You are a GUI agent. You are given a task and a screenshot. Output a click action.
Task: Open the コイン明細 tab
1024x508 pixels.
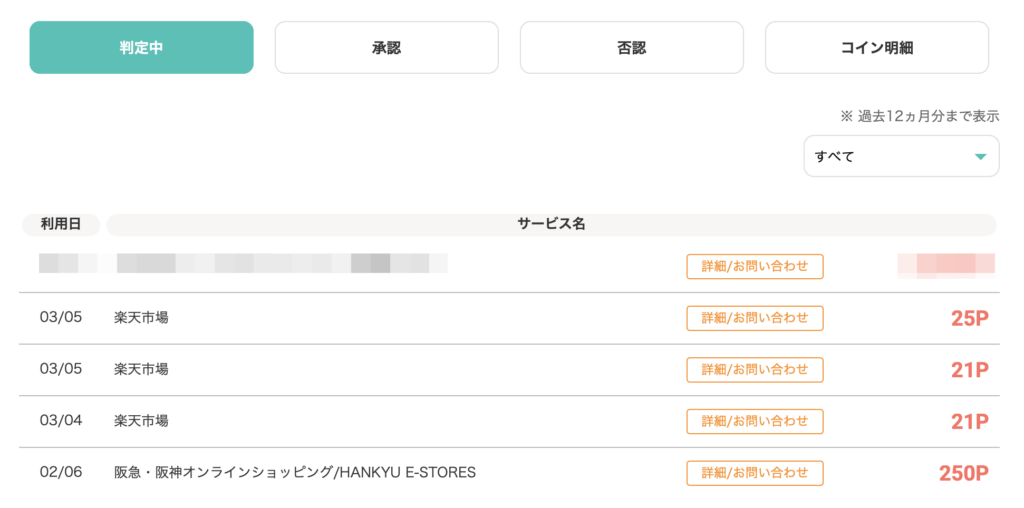[x=876, y=48]
